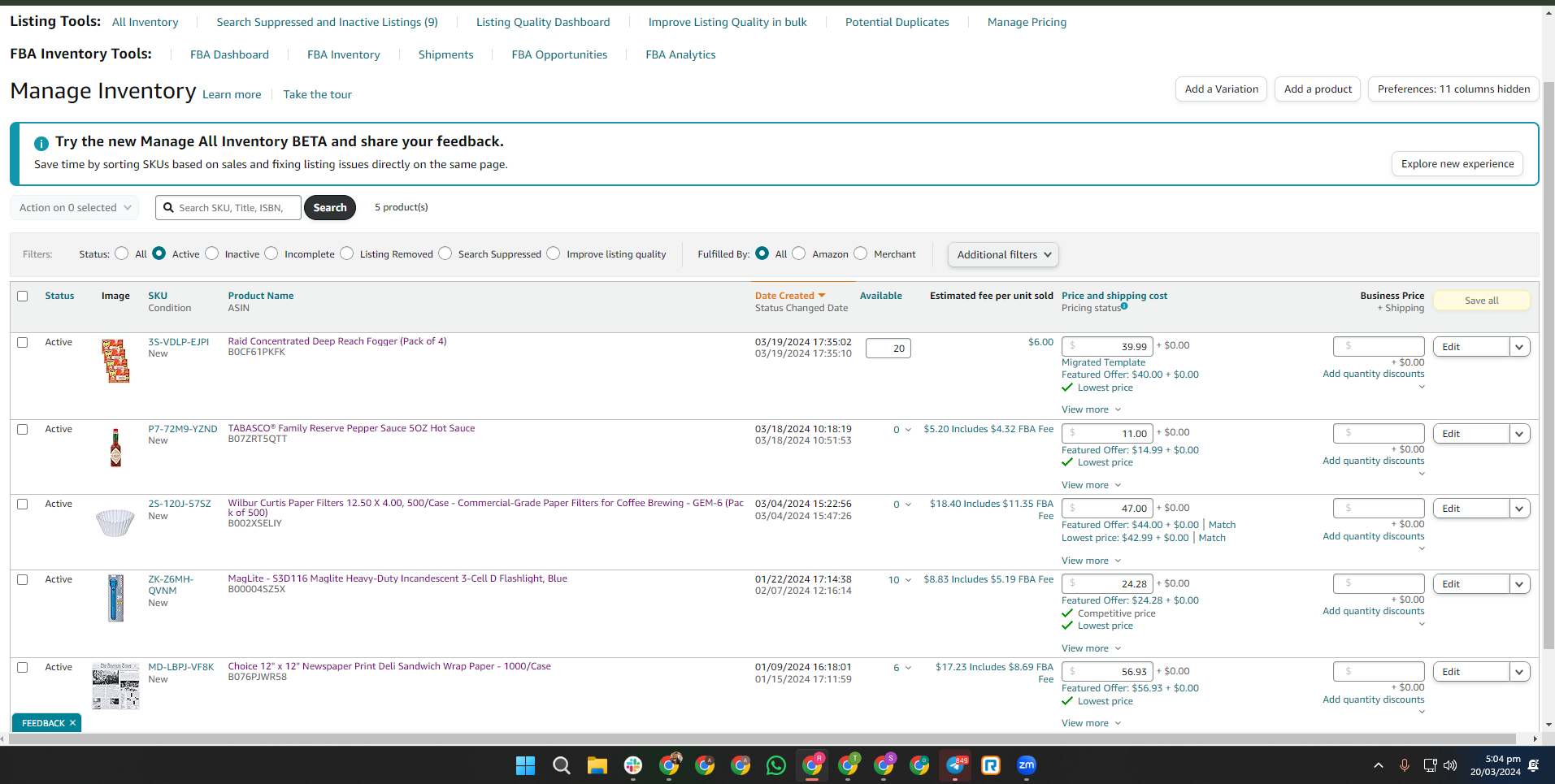Tick the select-all checkbox in table header
The height and width of the screenshot is (784, 1555).
click(x=23, y=296)
